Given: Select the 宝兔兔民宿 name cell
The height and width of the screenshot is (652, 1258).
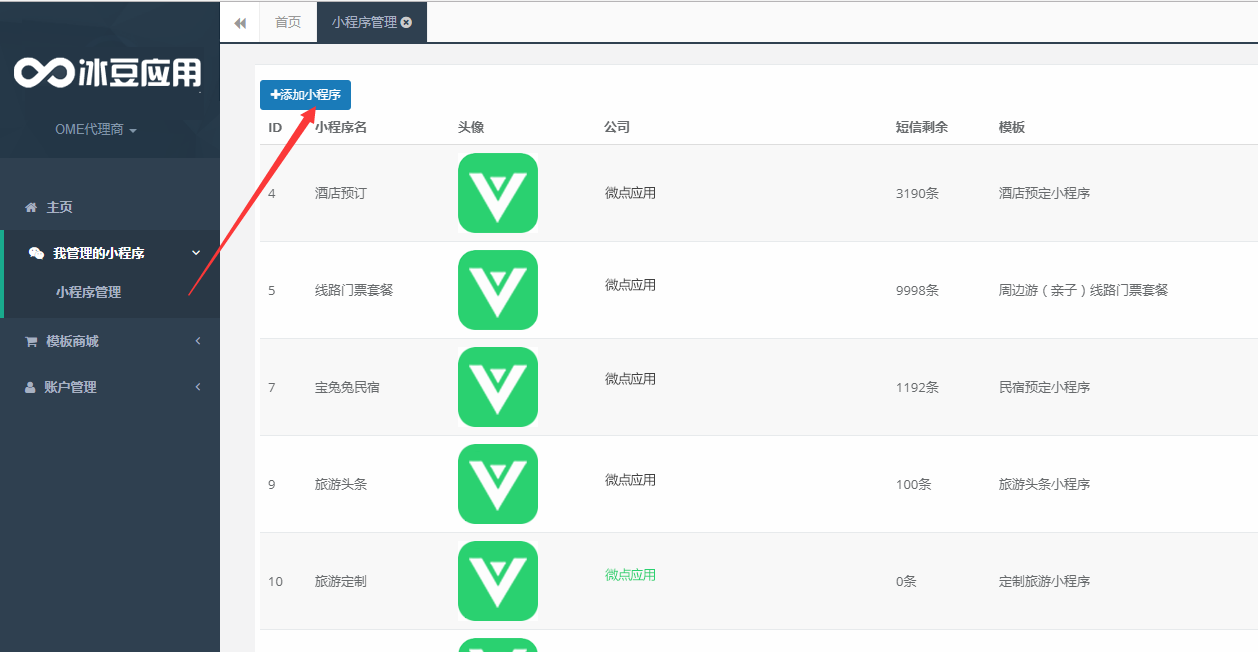Looking at the screenshot, I should 347,387.
